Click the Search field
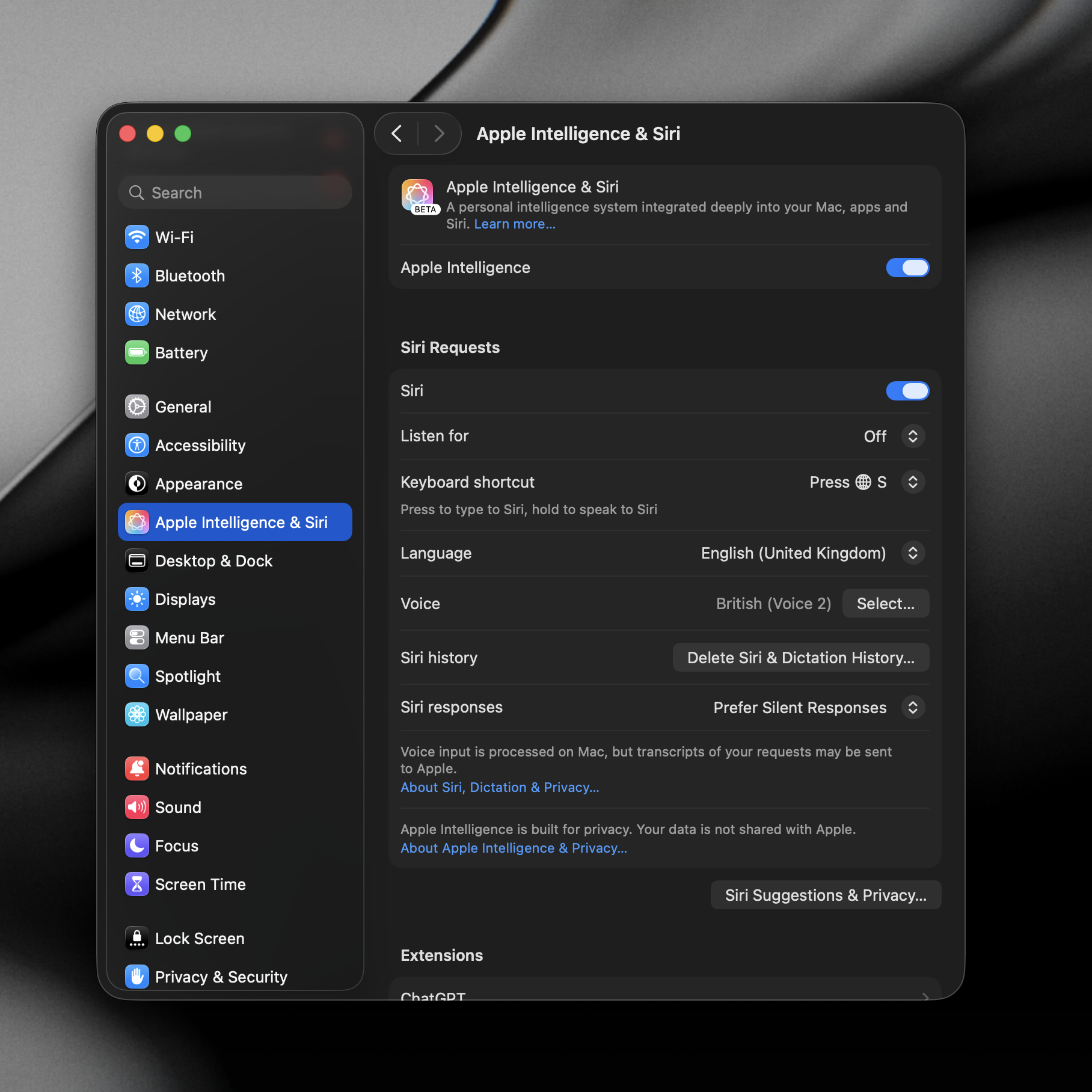 pos(235,192)
